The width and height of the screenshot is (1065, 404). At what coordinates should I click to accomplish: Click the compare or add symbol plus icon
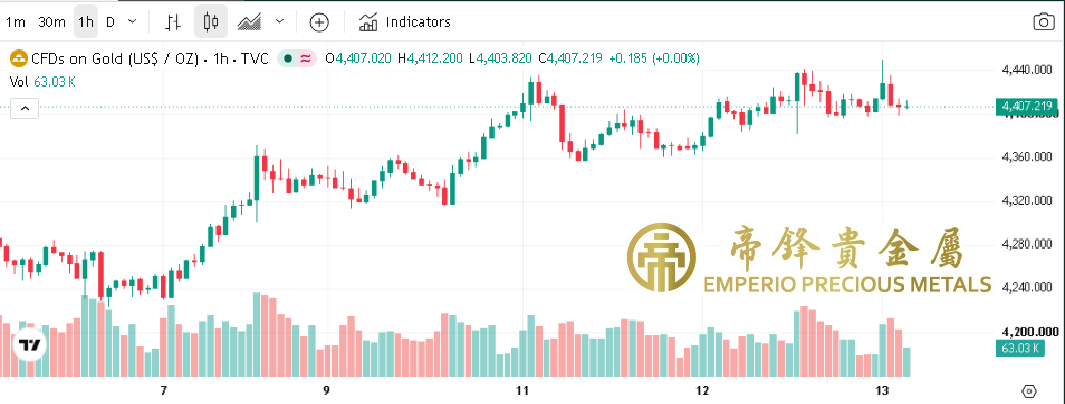click(319, 22)
